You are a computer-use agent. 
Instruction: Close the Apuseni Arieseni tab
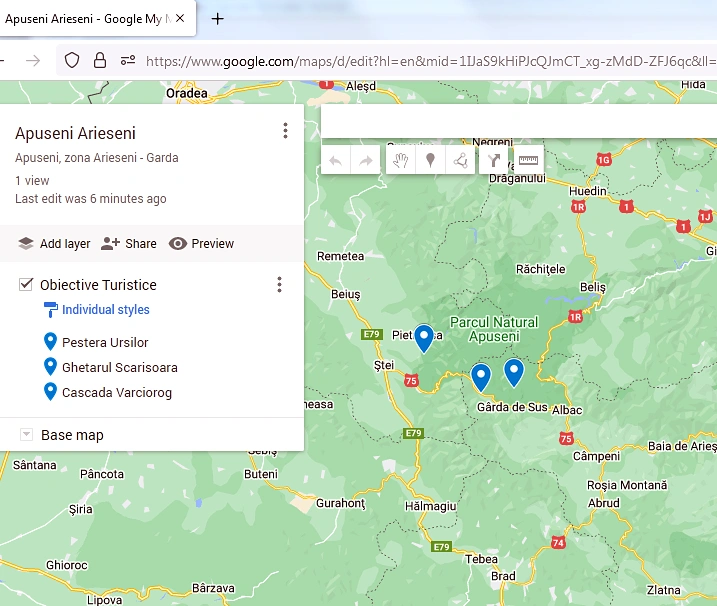pyautogui.click(x=180, y=18)
